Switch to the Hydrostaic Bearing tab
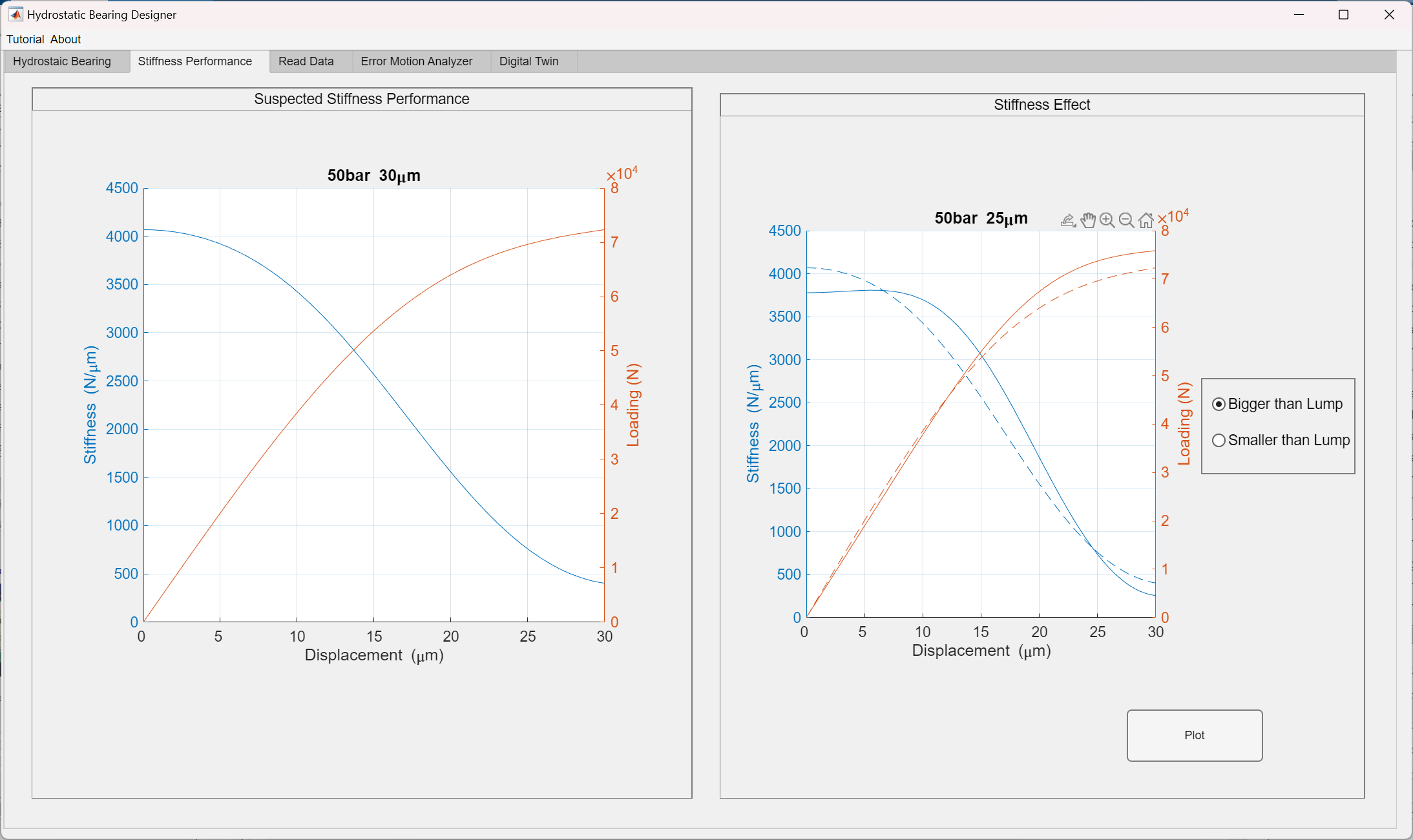This screenshot has height=840, width=1413. pos(62,61)
